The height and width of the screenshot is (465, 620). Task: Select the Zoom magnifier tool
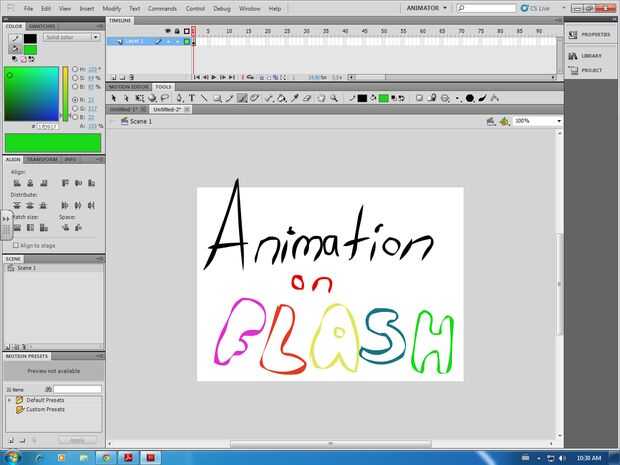coord(334,98)
